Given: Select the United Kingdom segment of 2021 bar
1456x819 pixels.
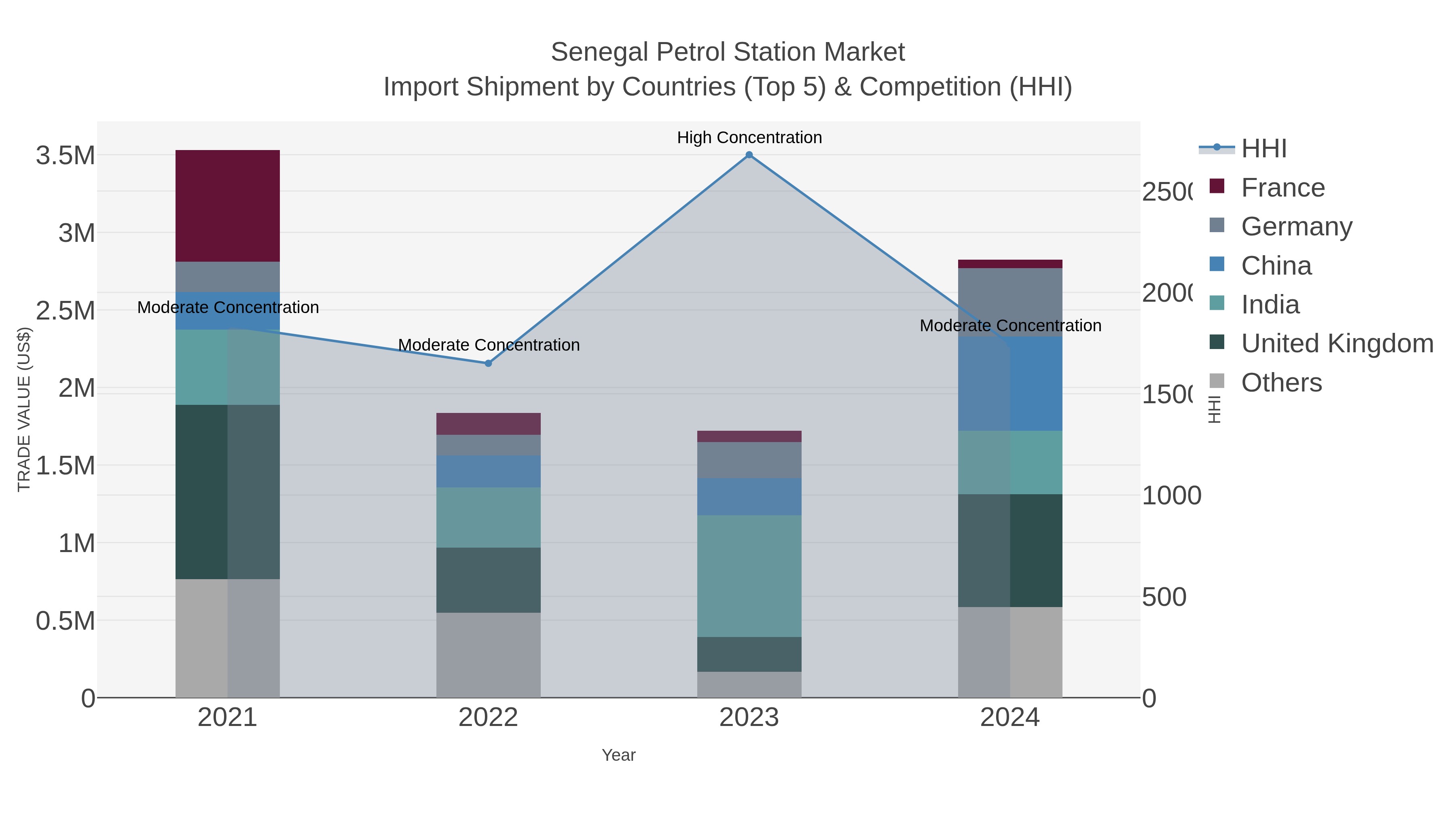Looking at the screenshot, I should tap(228, 492).
